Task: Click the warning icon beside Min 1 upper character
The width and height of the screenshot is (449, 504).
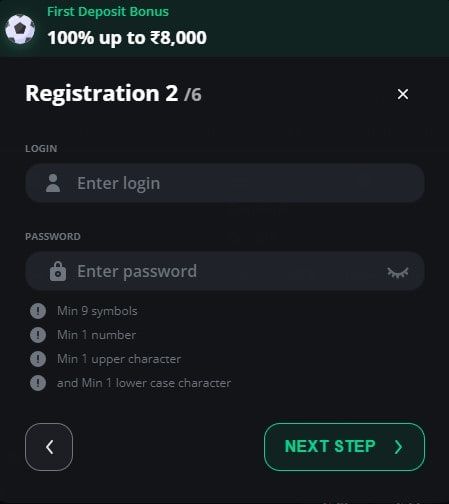Action: (x=38, y=359)
